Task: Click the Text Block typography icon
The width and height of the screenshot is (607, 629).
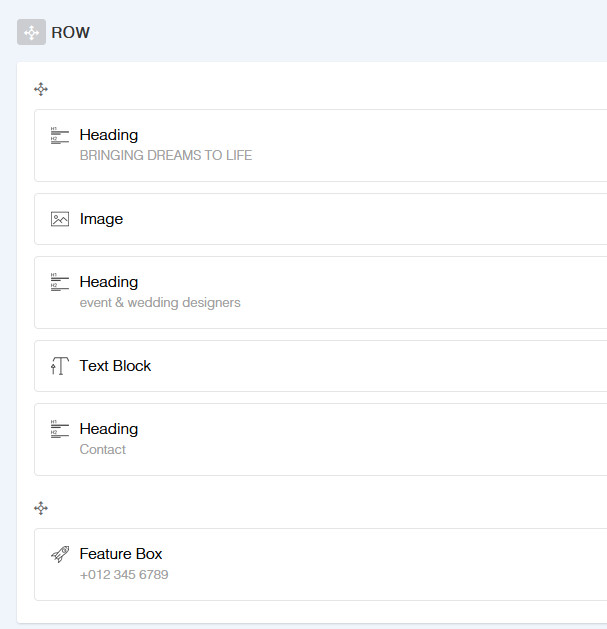Action: tap(60, 366)
